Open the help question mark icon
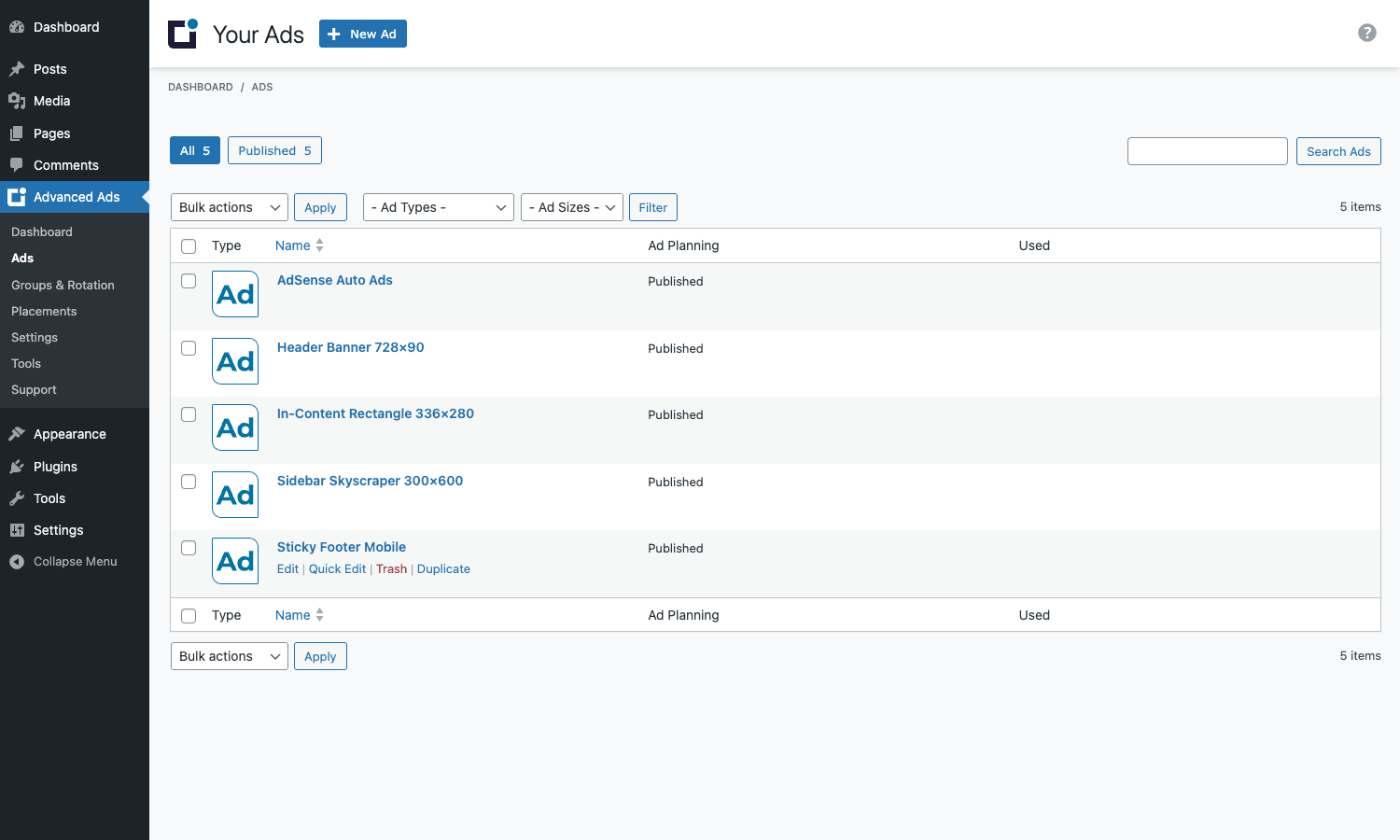The height and width of the screenshot is (840, 1400). [x=1367, y=33]
